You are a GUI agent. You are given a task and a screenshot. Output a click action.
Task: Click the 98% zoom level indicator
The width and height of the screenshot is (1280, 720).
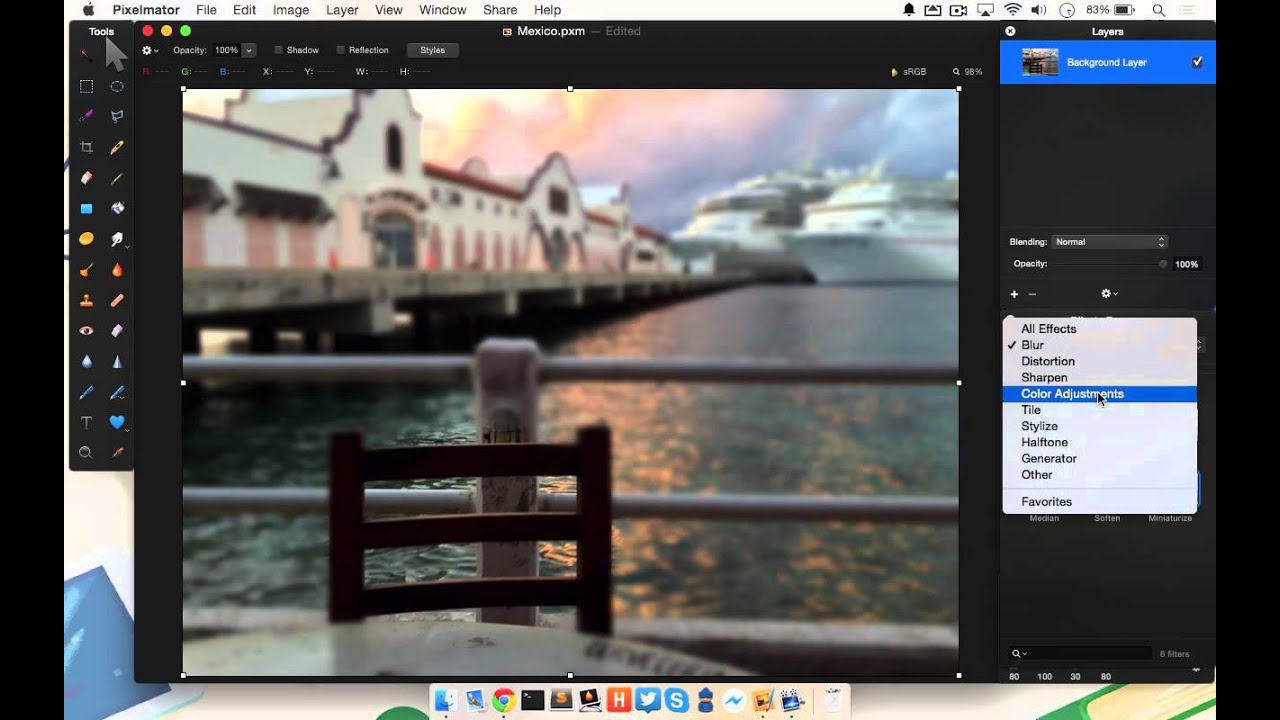[969, 72]
